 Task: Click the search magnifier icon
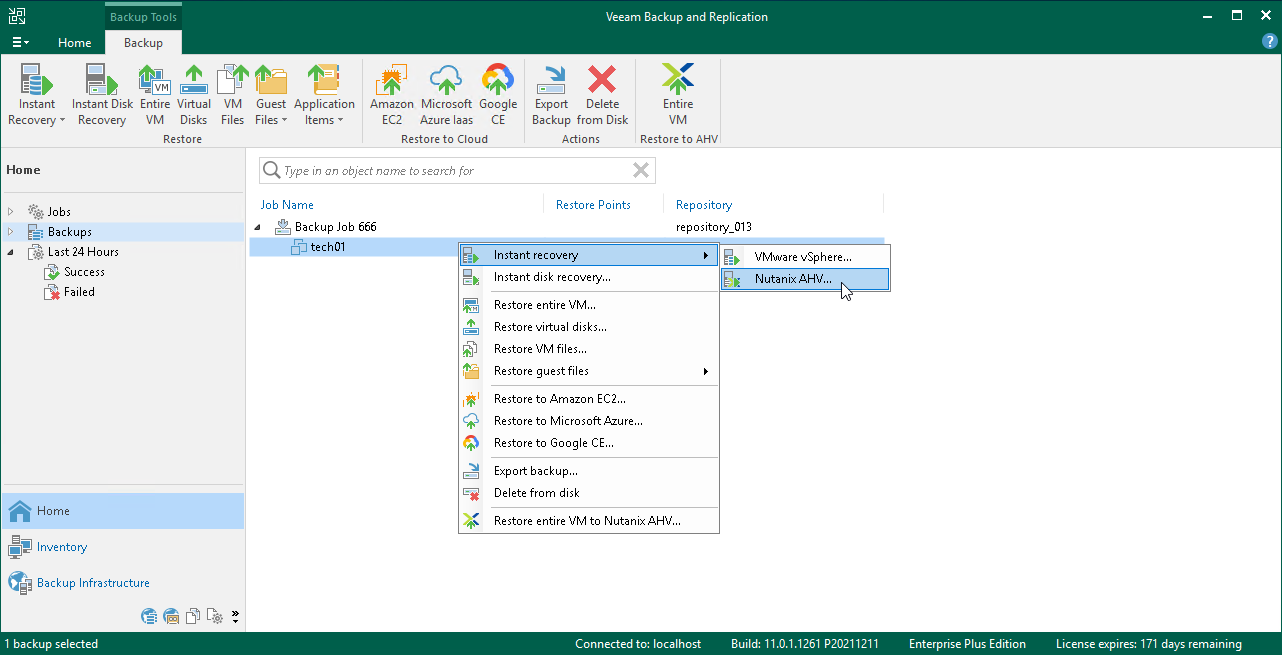[271, 171]
